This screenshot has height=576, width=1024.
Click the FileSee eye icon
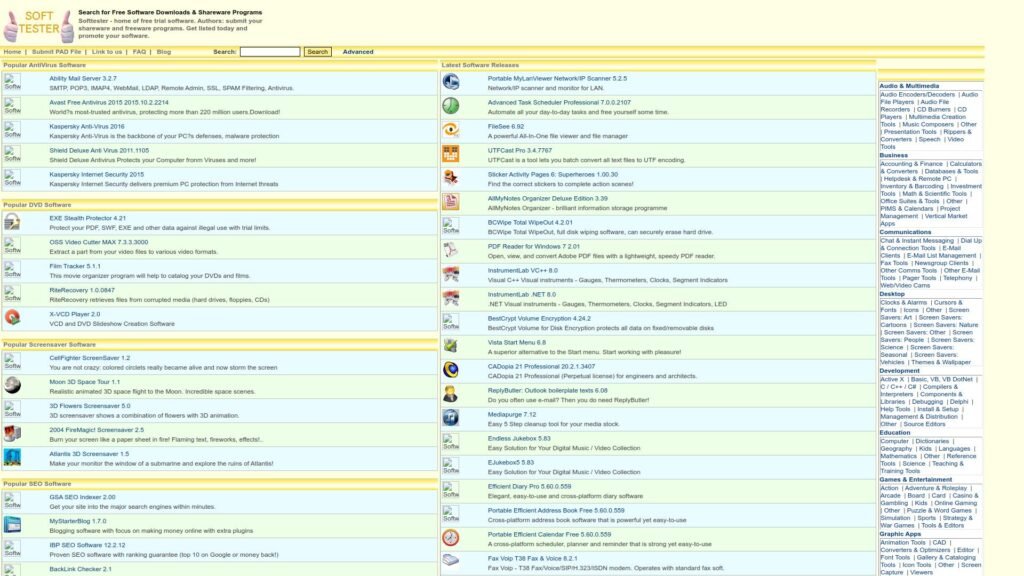pos(451,130)
